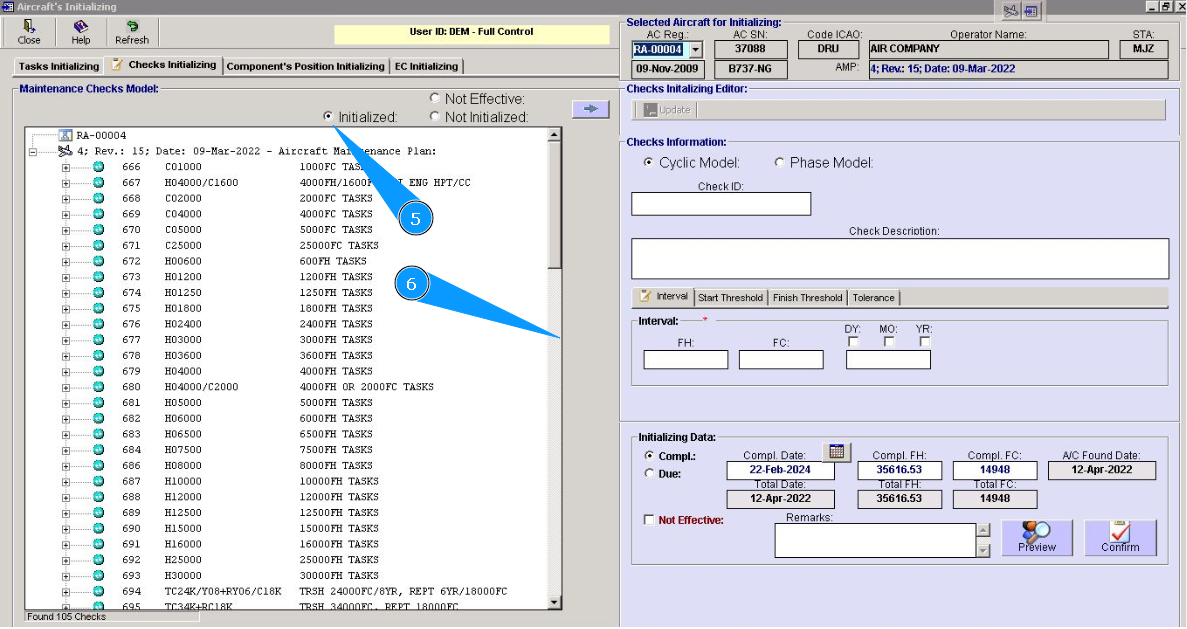Image resolution: width=1187 pixels, height=629 pixels.
Task: Open the Start Threshold tab
Action: tap(730, 298)
